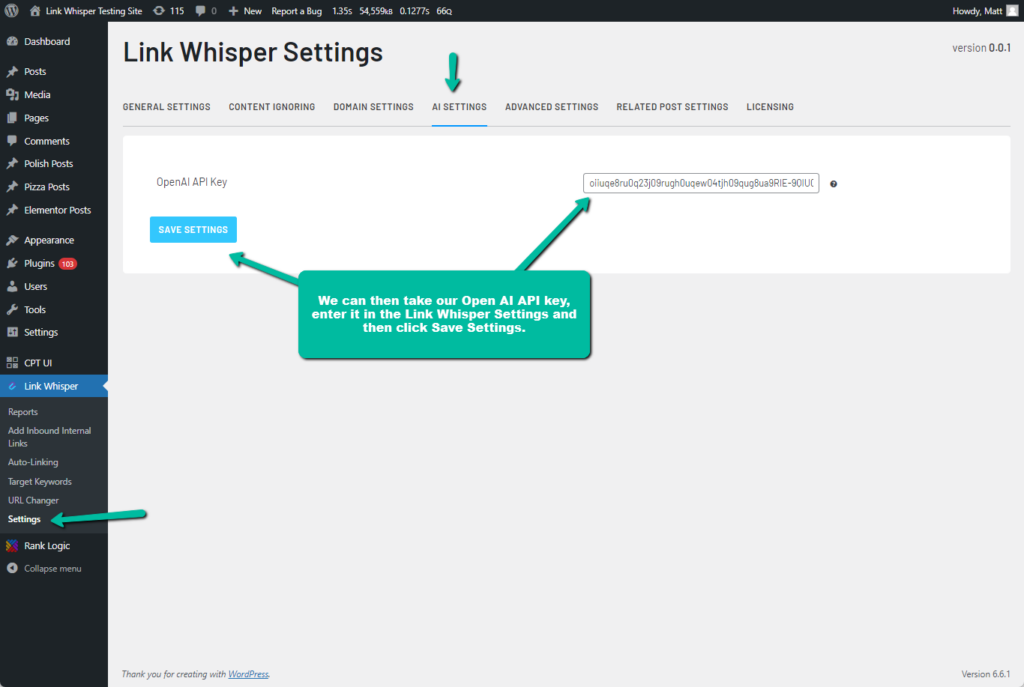
Task: Open Link Whisper Testing Site link
Action: 93,10
